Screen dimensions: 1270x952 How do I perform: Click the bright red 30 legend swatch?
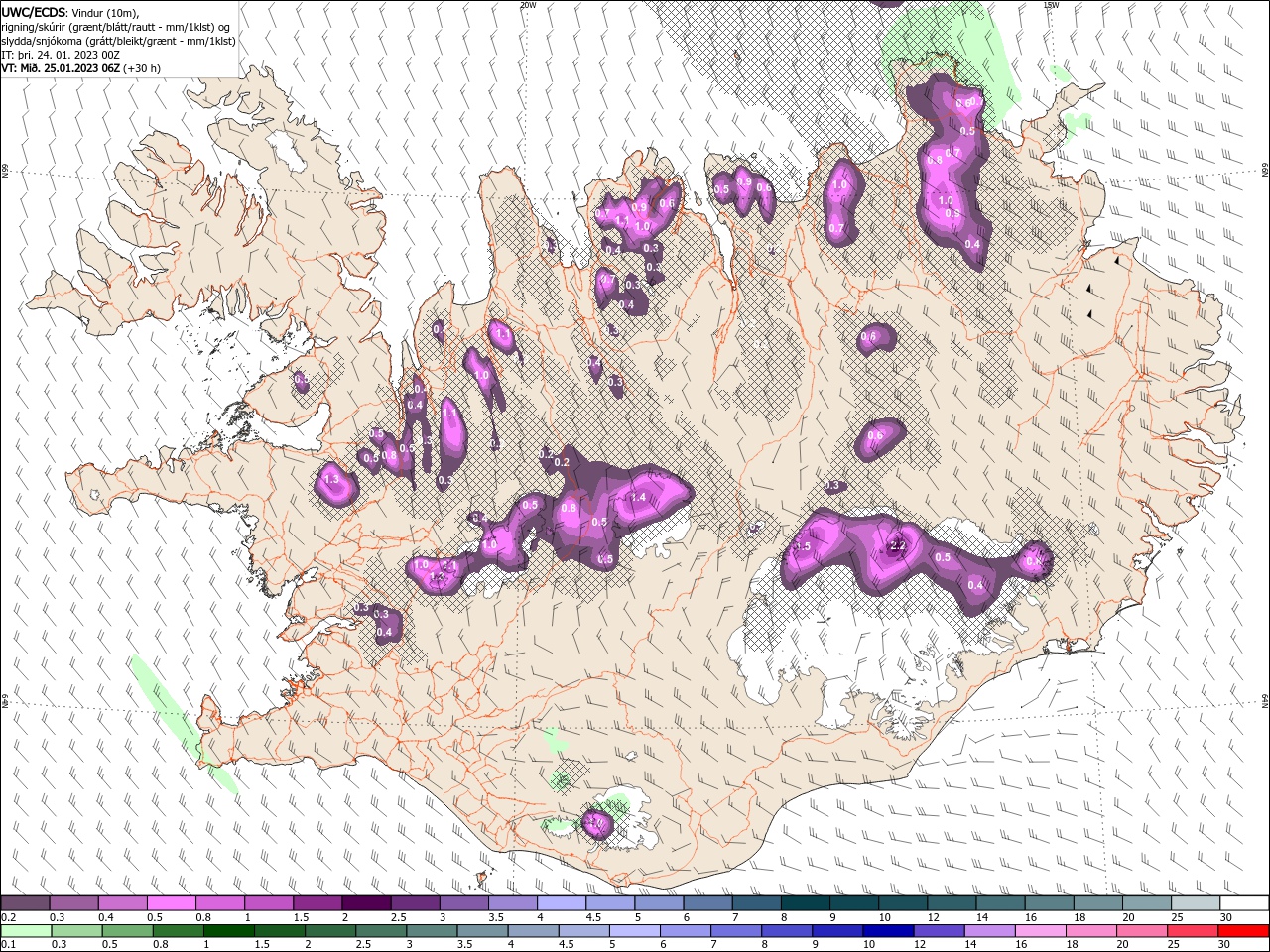(x=1243, y=931)
